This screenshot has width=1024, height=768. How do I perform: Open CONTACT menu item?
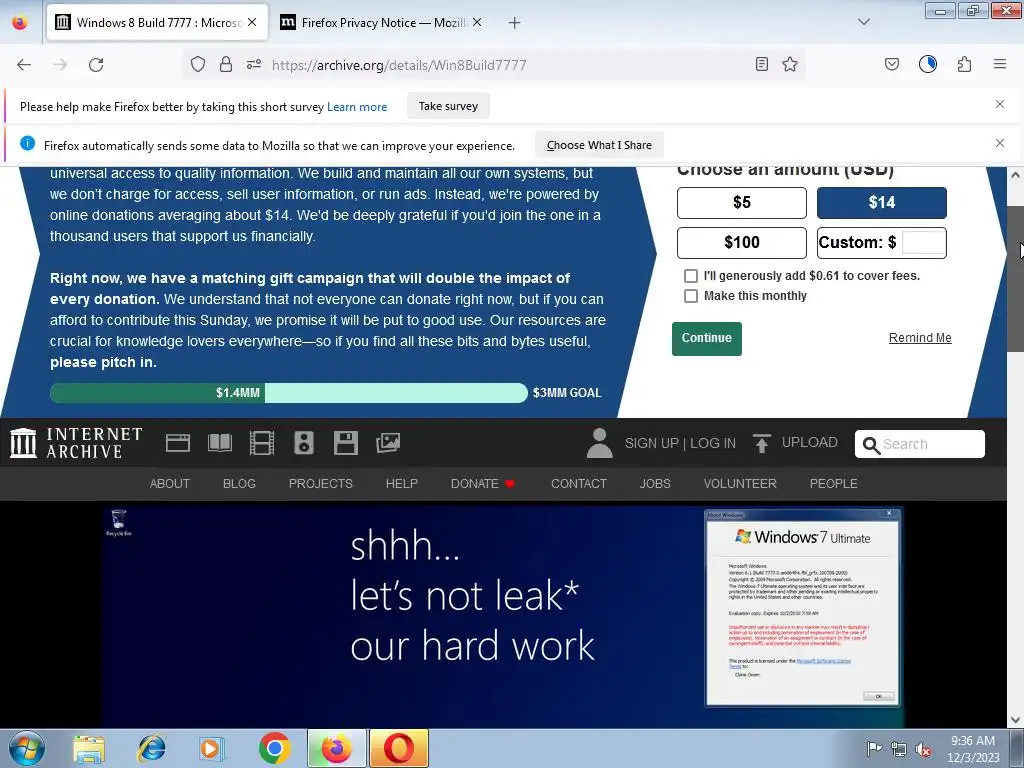[x=579, y=483]
